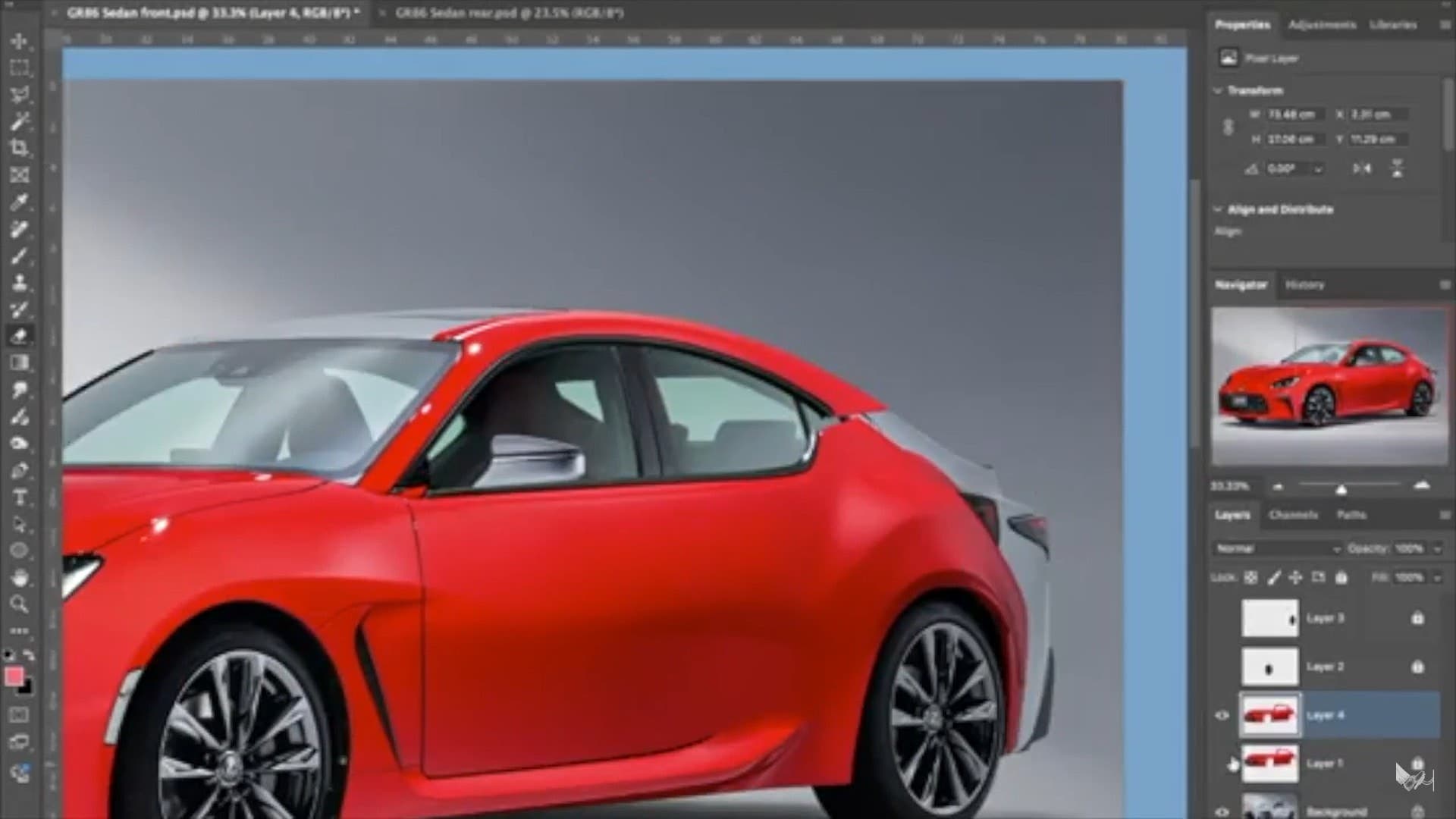Change the screen mode

20,742
